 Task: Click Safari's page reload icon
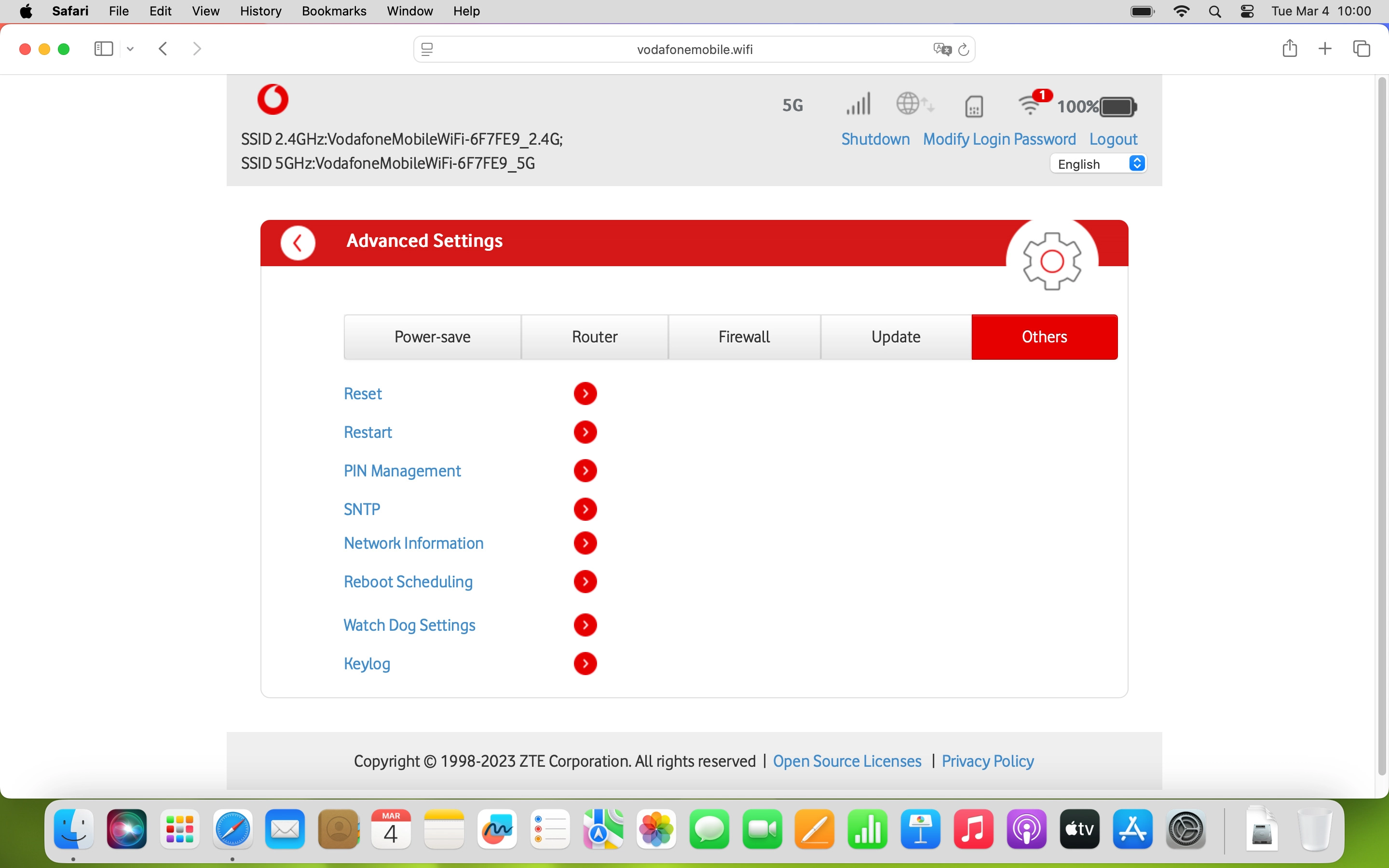pyautogui.click(x=964, y=49)
